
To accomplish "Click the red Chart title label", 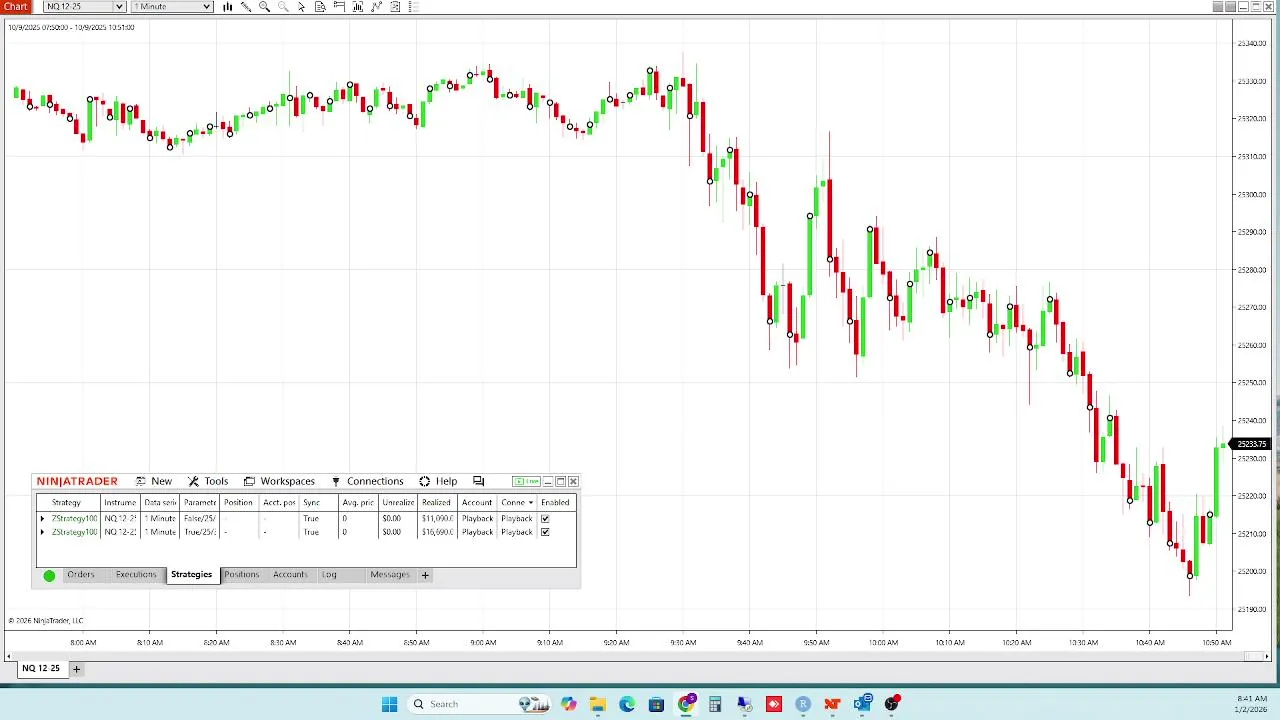I will coord(16,7).
